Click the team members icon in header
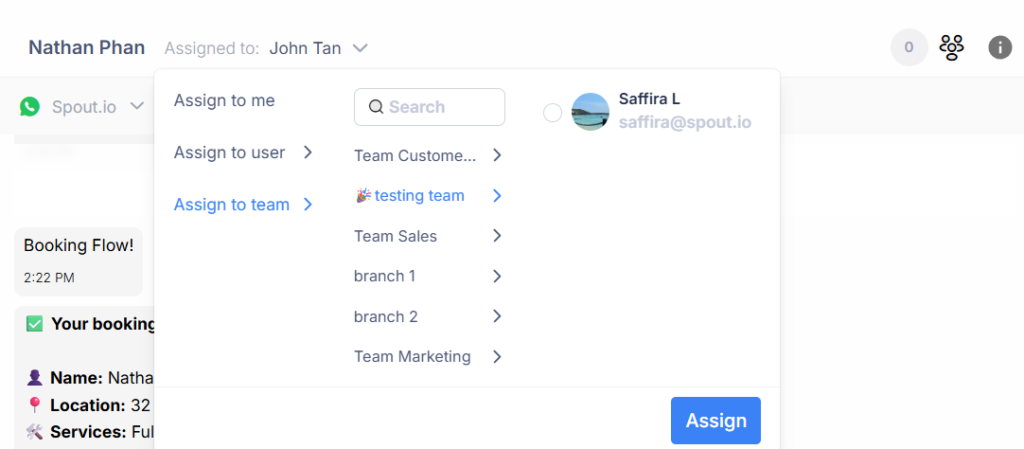Viewport: 1024px width, 449px height. pyautogui.click(x=952, y=47)
